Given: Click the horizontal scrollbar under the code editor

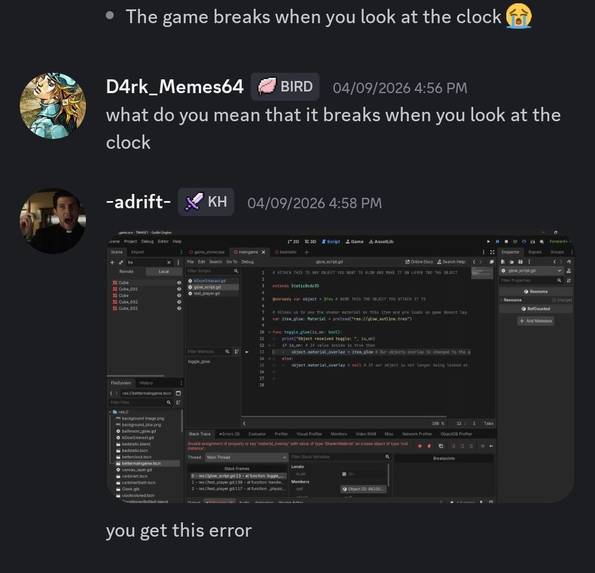Looking at the screenshot, I should pyautogui.click(x=344, y=417).
